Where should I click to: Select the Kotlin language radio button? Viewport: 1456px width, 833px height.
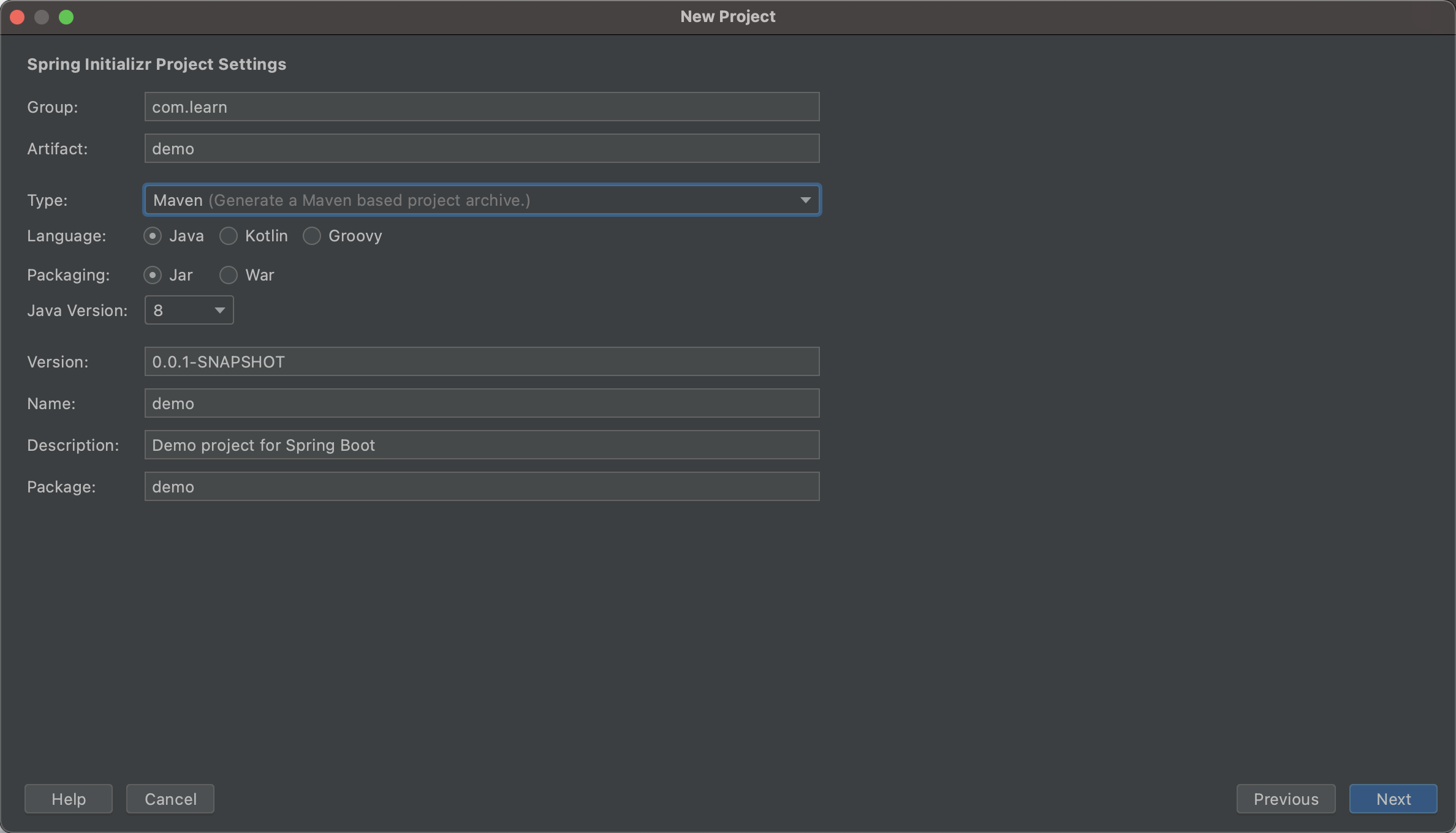click(229, 236)
